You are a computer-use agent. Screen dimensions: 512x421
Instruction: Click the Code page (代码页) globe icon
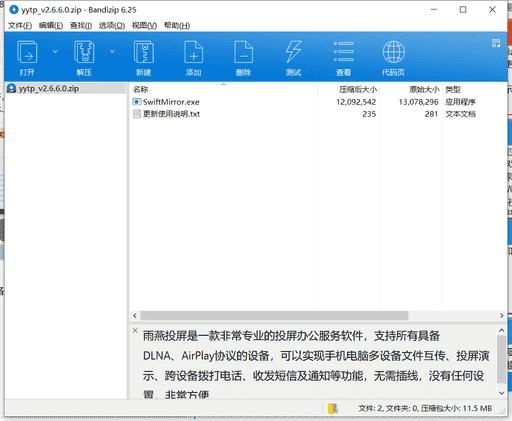click(393, 52)
